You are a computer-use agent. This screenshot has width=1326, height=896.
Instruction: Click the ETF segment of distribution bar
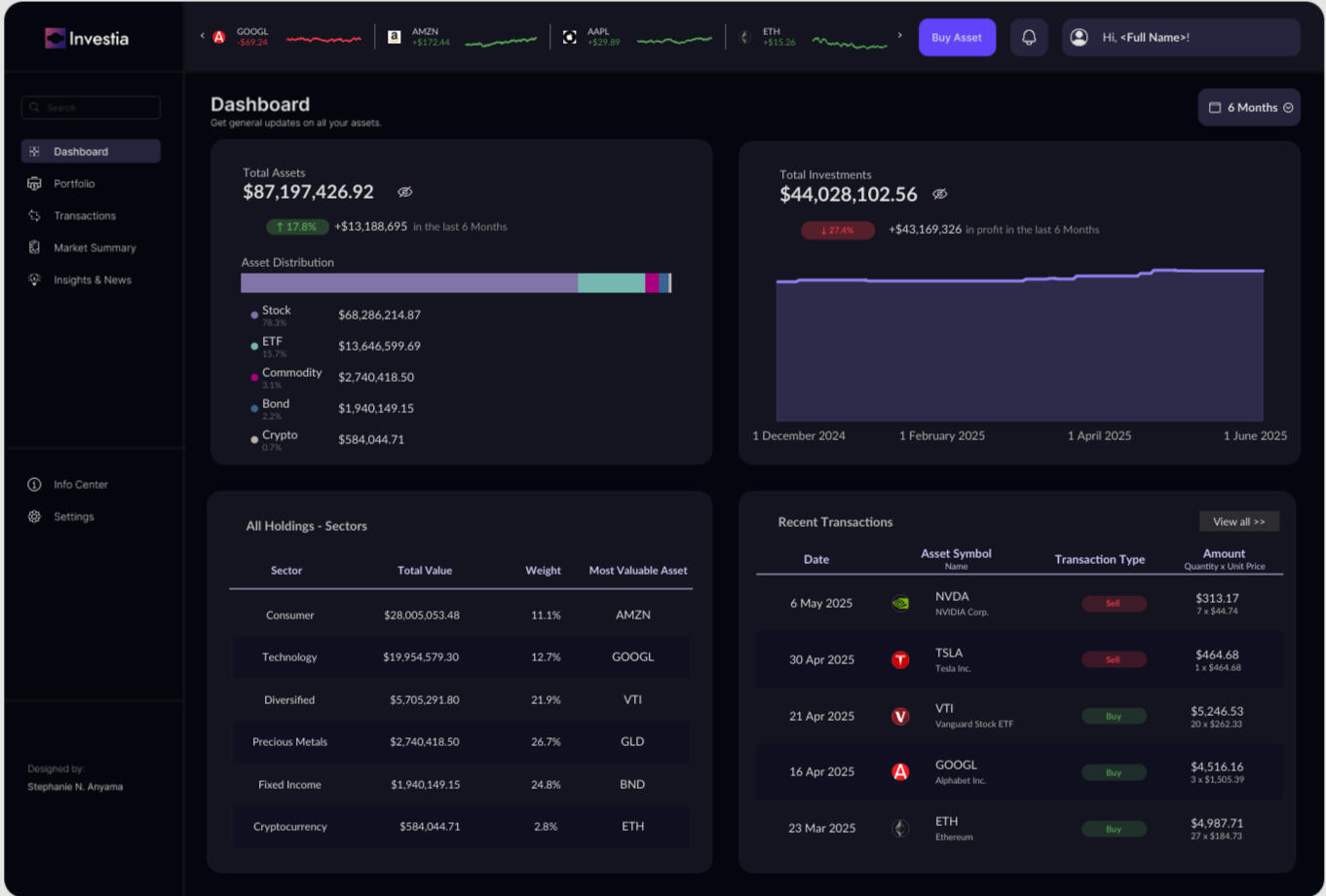point(611,282)
